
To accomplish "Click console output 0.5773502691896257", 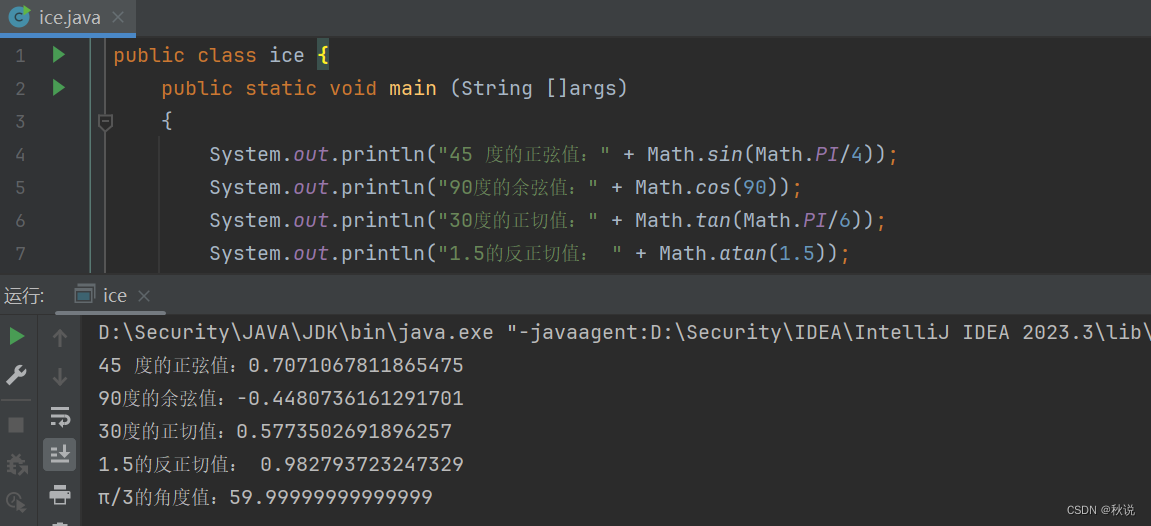I will [x=344, y=431].
